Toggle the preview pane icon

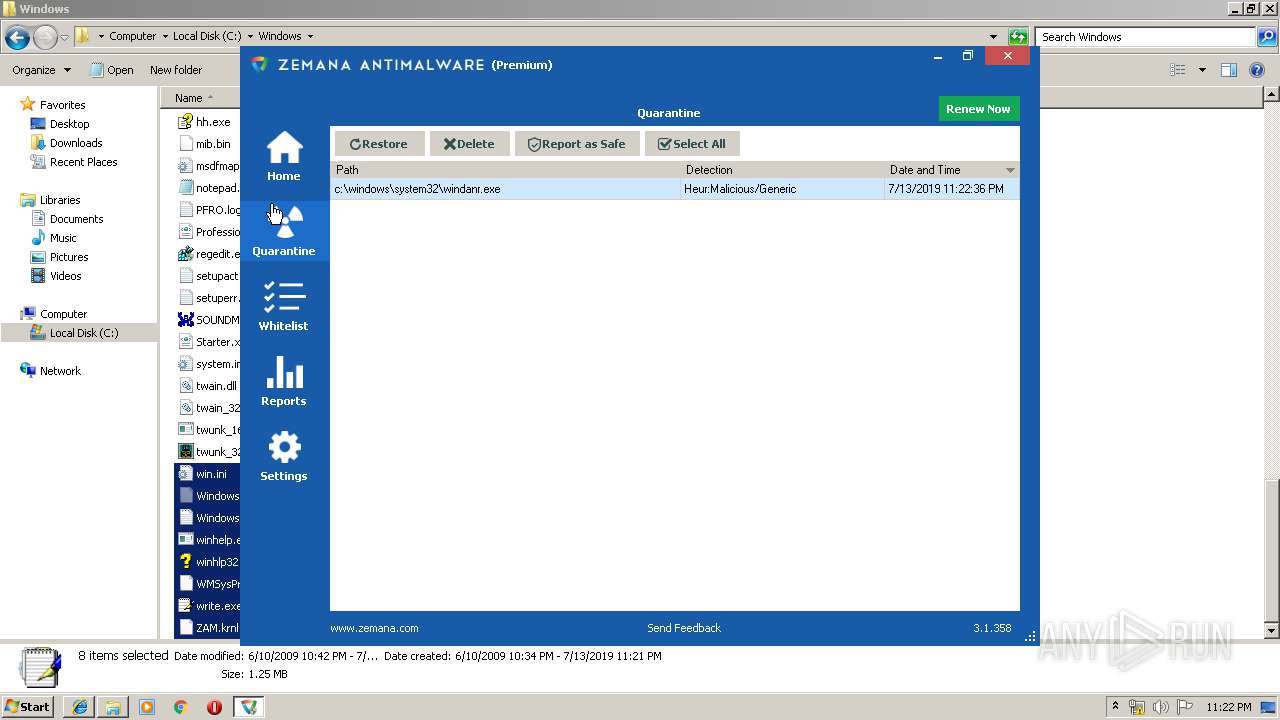point(1229,70)
